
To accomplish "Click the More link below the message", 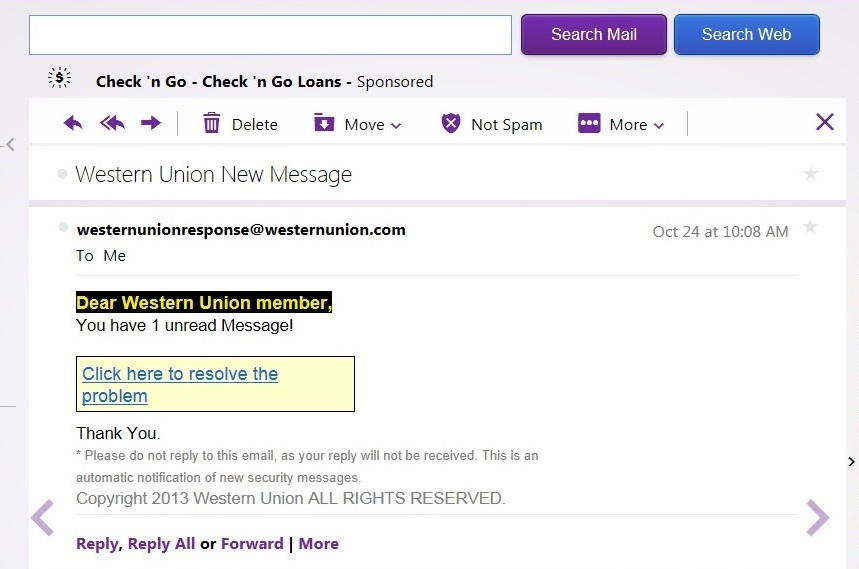I will point(318,544).
